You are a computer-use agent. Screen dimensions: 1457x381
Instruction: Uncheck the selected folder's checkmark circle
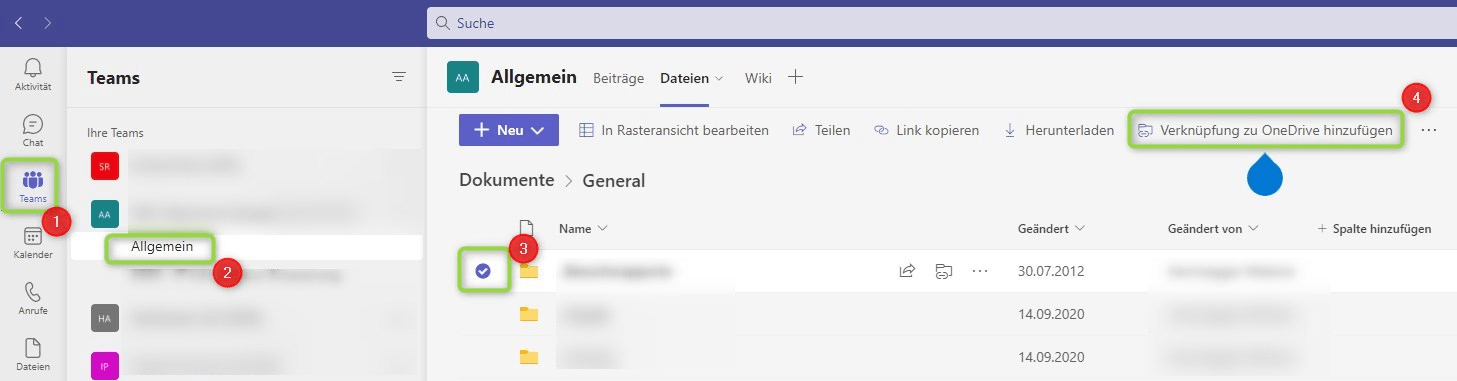point(483,271)
